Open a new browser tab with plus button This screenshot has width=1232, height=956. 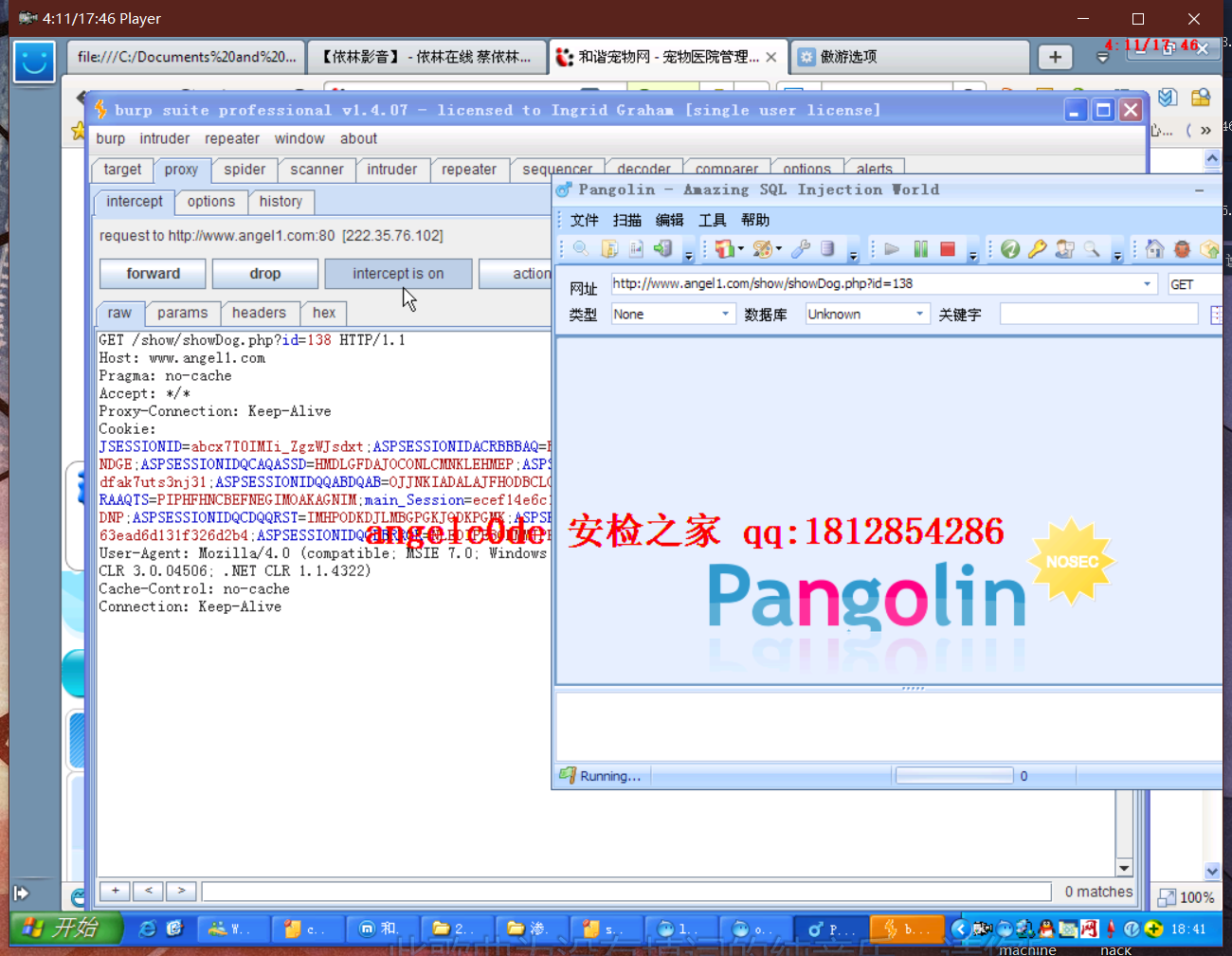tap(1055, 57)
